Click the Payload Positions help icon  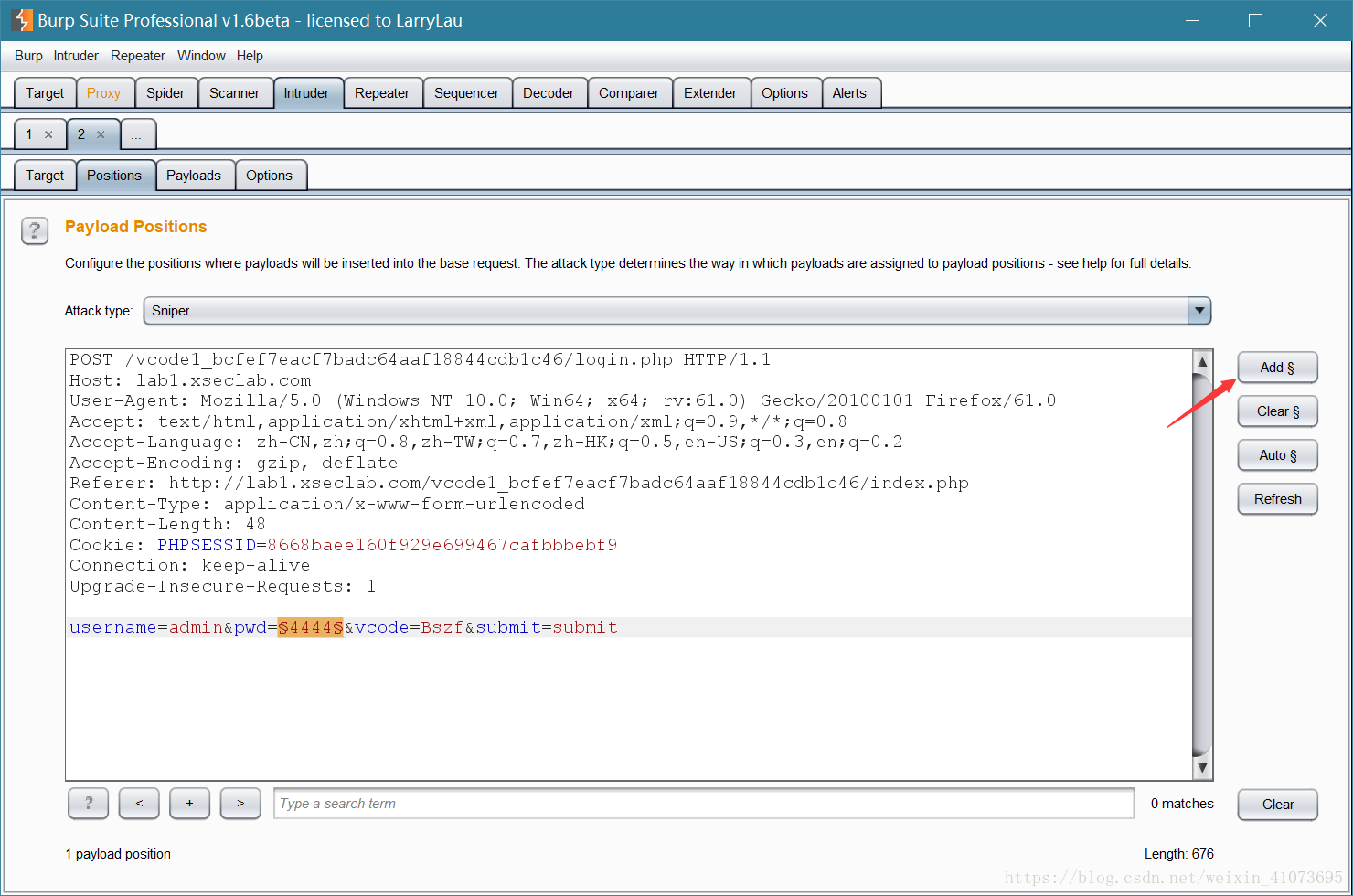tap(35, 231)
